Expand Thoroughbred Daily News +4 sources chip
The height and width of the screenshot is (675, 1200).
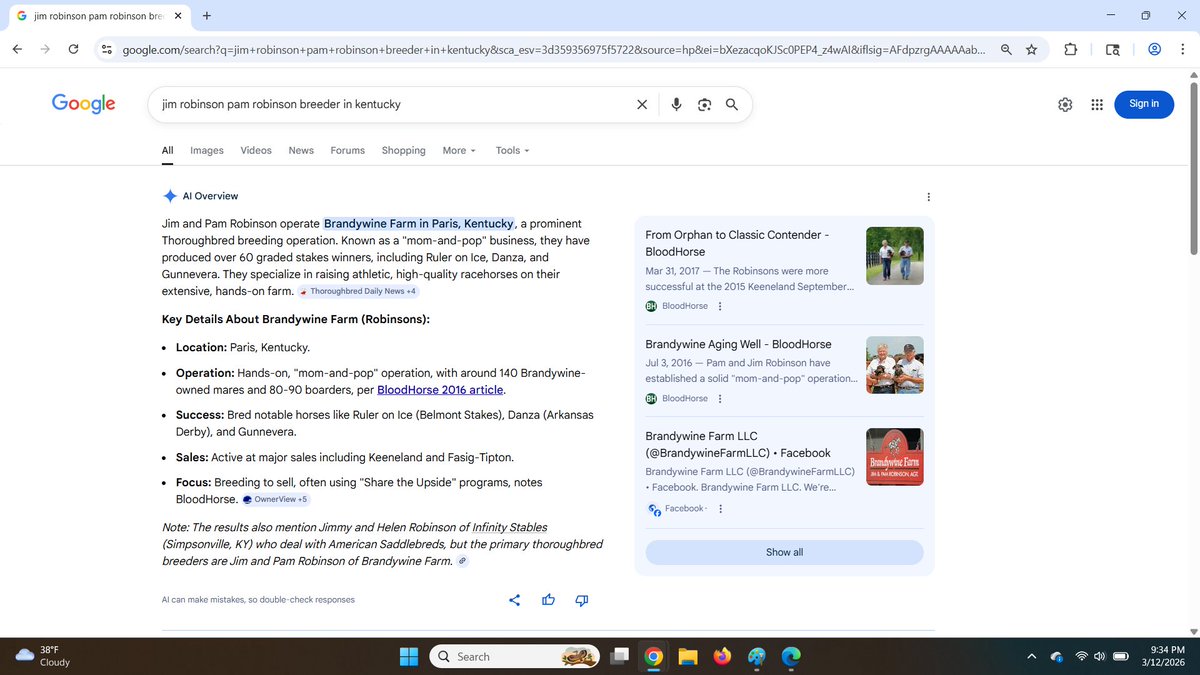359,291
